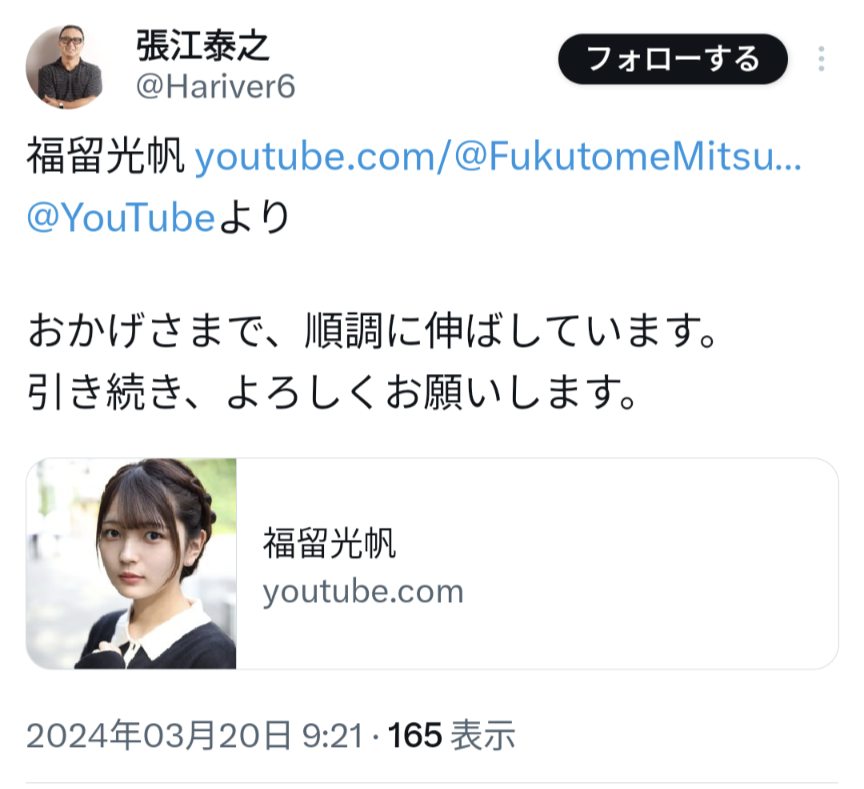This screenshot has height=789, width=864.
Task: Open the @Hariver6 handle
Action: (215, 87)
